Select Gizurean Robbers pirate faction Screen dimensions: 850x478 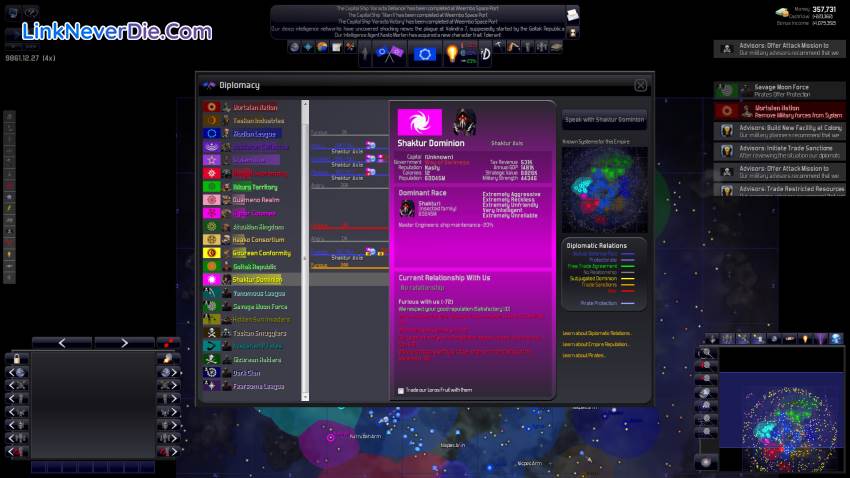tap(252, 360)
